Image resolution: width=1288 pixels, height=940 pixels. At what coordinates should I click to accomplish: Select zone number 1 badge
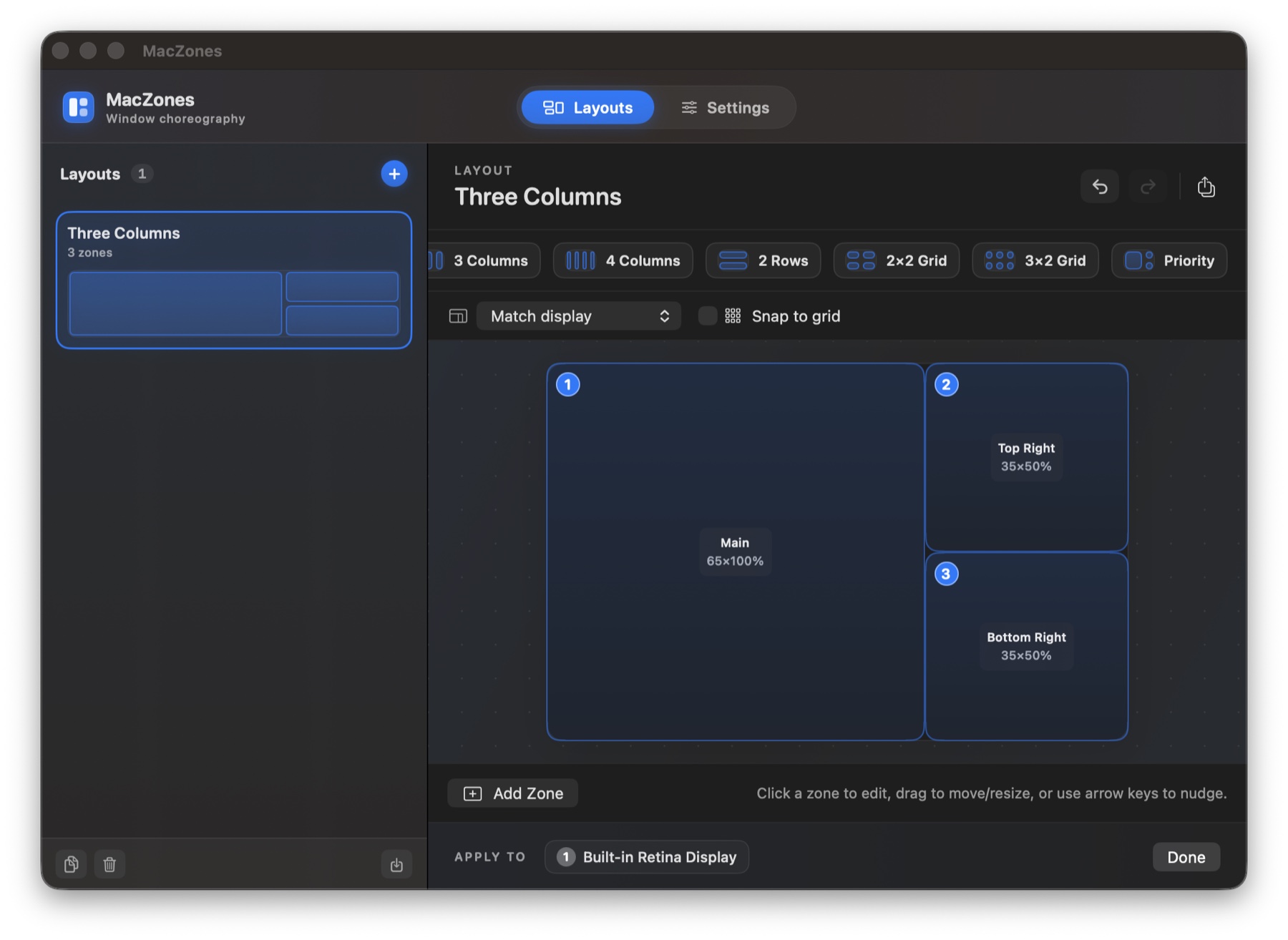(568, 385)
